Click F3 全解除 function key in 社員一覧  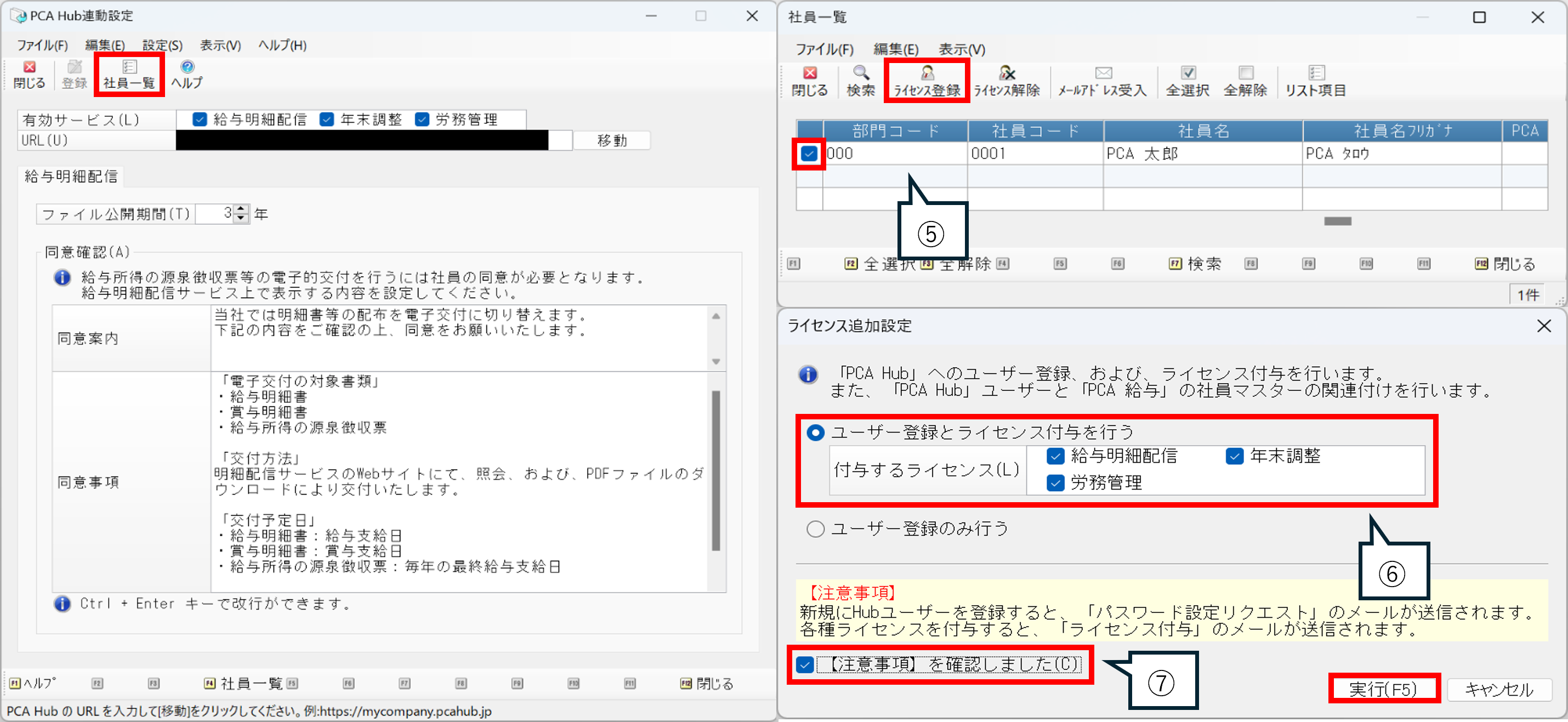point(957,264)
